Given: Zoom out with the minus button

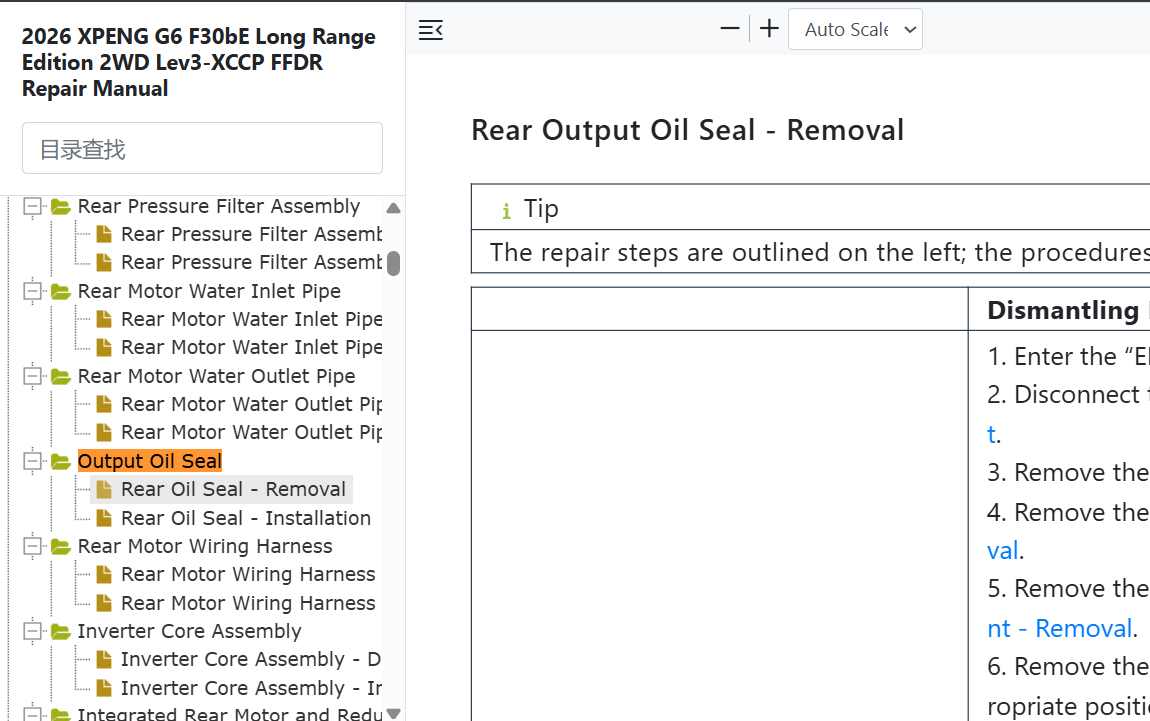Looking at the screenshot, I should 730,29.
